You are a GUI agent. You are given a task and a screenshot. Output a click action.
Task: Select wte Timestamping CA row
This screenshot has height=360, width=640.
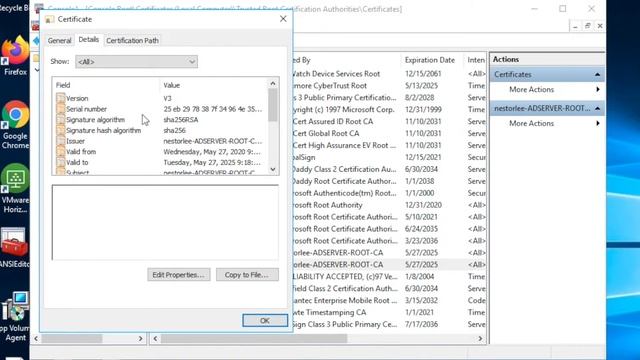click(x=389, y=312)
